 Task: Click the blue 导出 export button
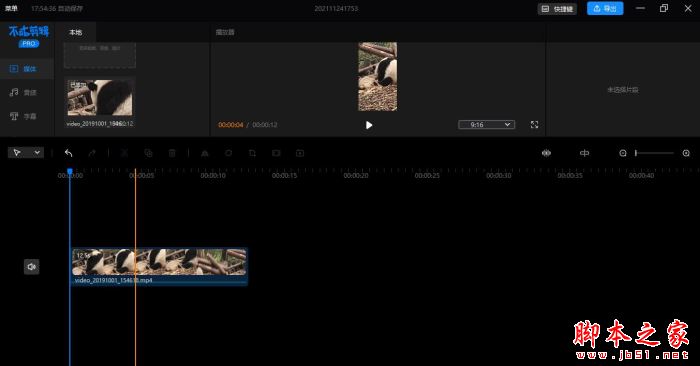[x=605, y=8]
